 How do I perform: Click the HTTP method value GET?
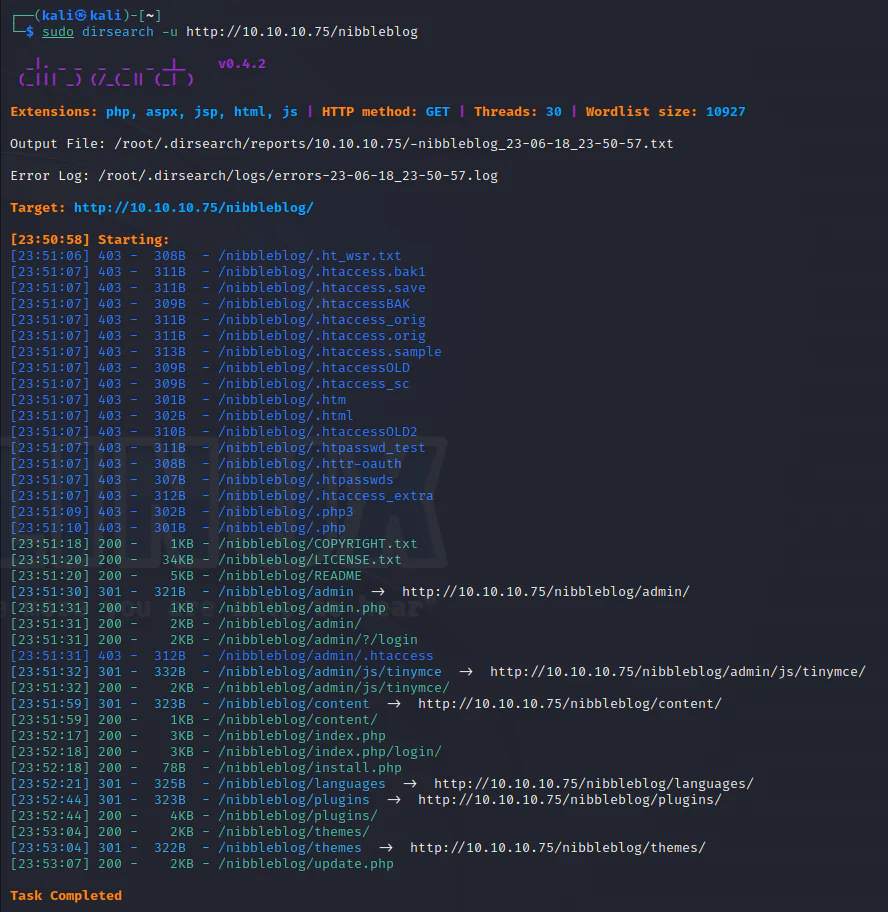click(x=437, y=112)
